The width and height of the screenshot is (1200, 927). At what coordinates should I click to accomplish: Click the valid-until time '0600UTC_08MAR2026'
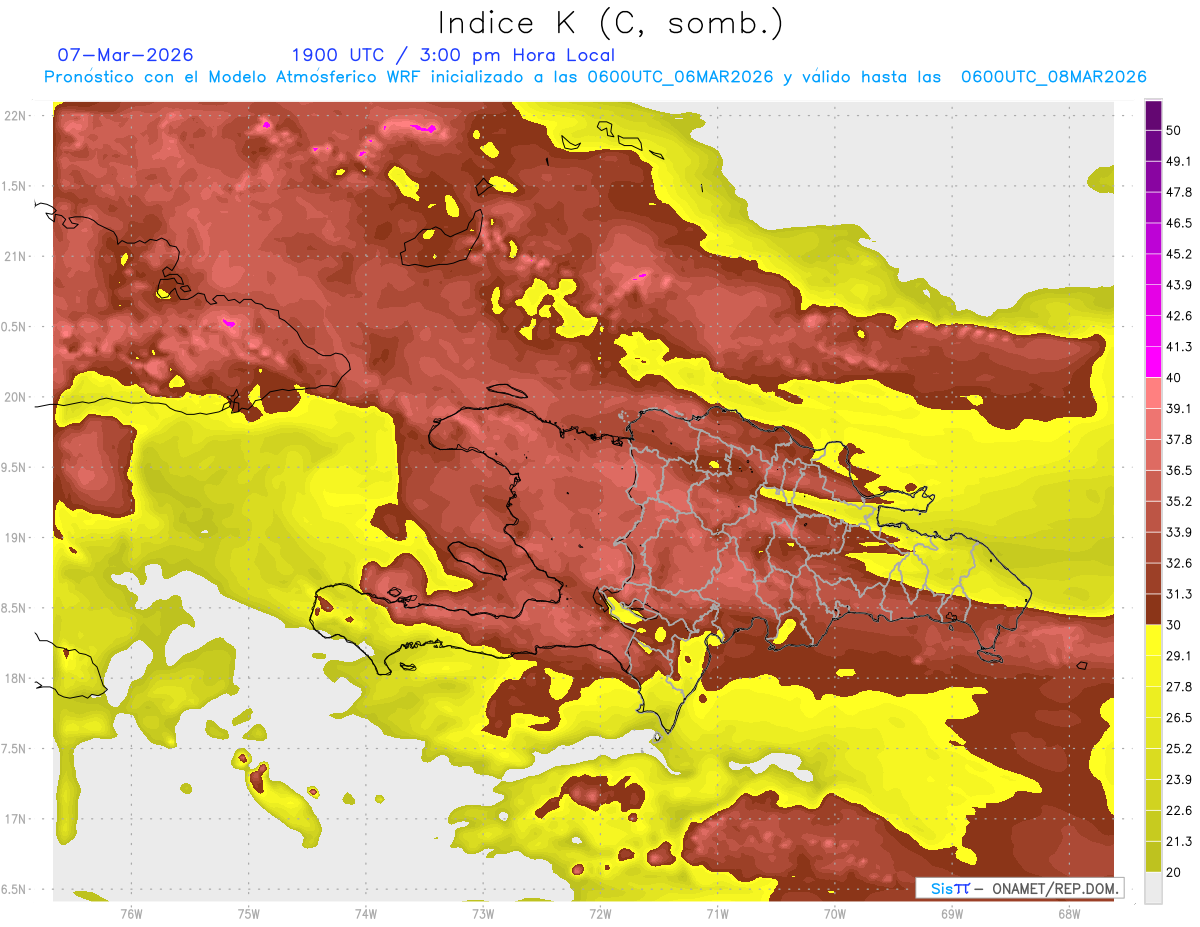click(1053, 77)
